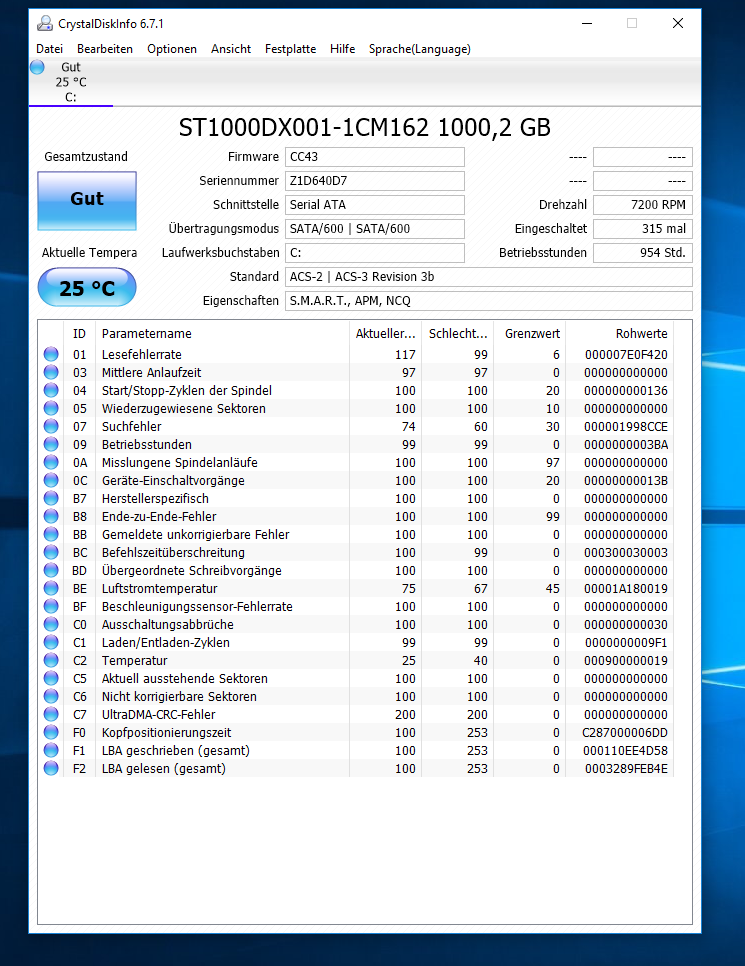This screenshot has height=966, width=745.
Task: Click the Seriennummer field Z1D640D7
Action: coord(375,181)
